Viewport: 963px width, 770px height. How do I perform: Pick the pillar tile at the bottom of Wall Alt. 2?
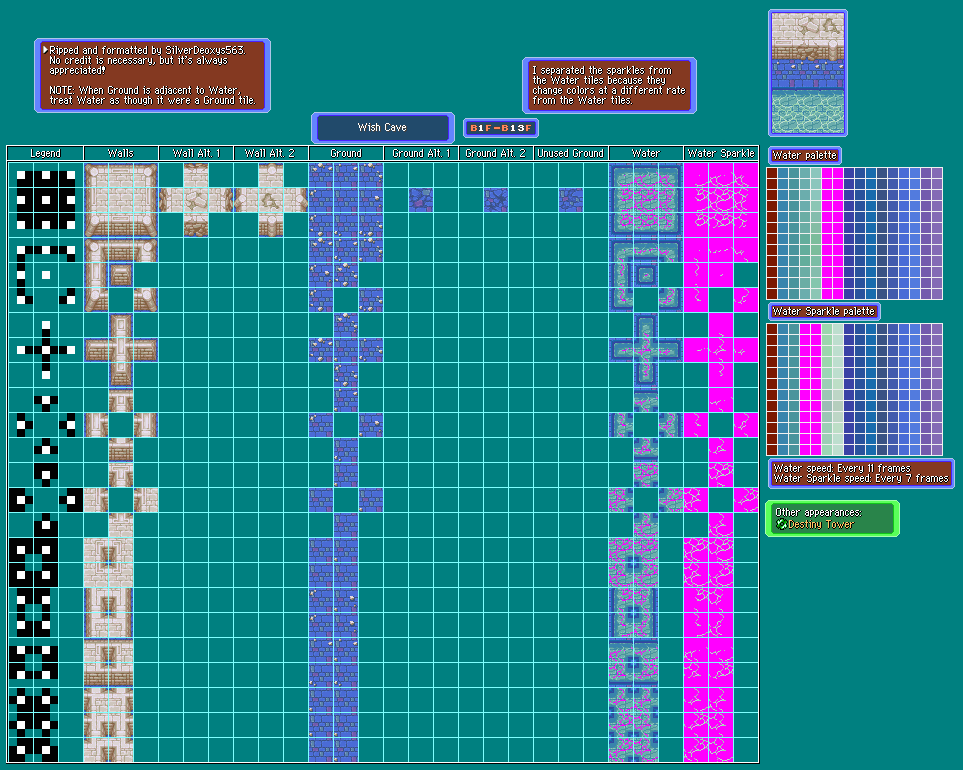tap(271, 225)
